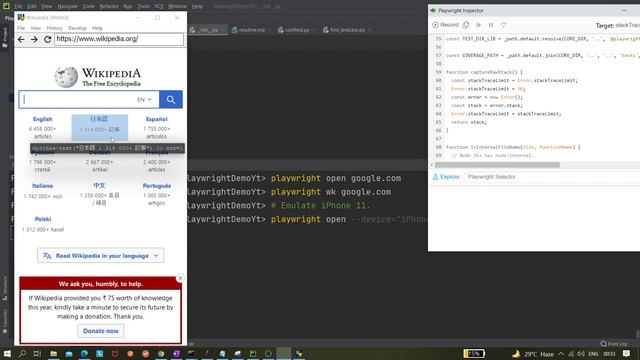Open the Chinese 中文 Wikipedia link
This screenshot has width=640, height=360.
pyautogui.click(x=99, y=186)
